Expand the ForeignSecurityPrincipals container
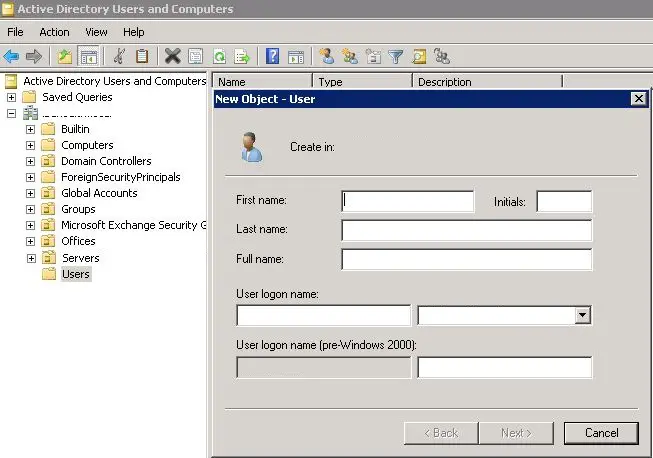The image size is (653, 458). coord(30,177)
